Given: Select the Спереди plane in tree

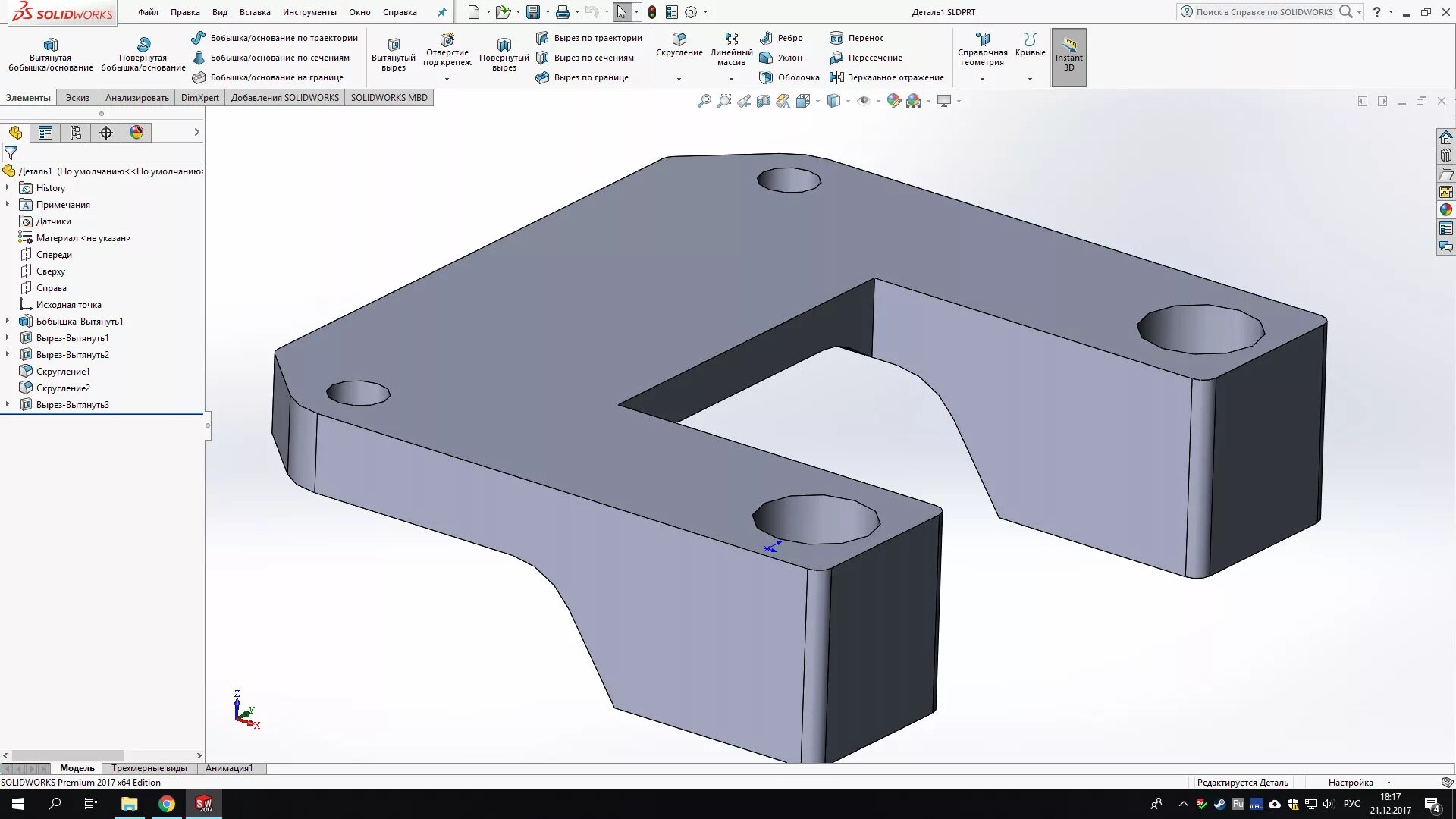Looking at the screenshot, I should [54, 255].
